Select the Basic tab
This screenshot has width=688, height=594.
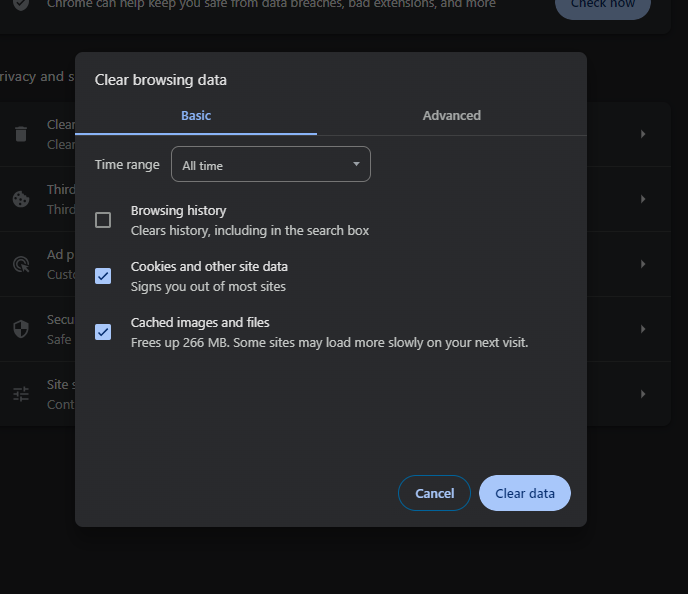pos(196,115)
